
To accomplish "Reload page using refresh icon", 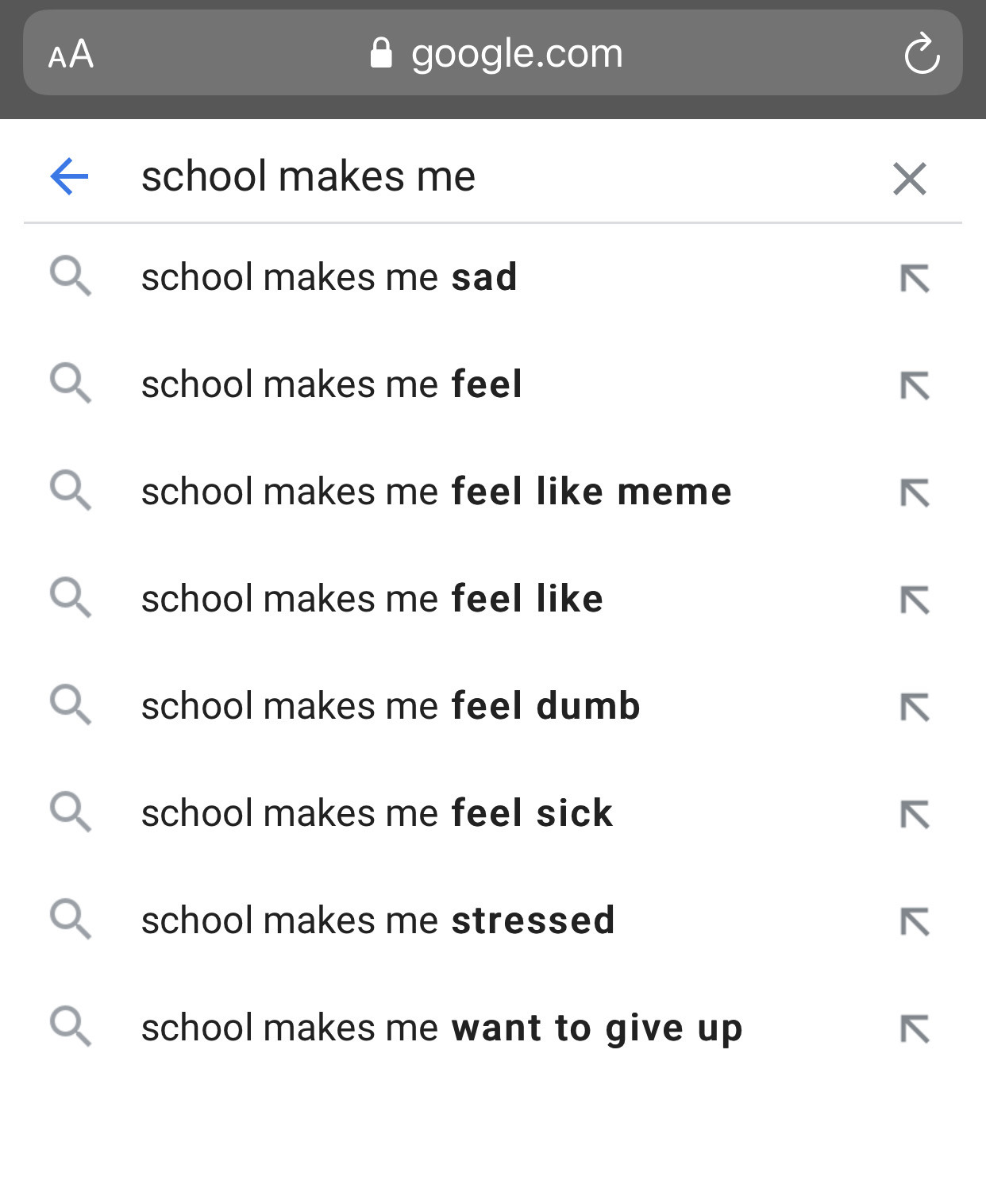I will click(922, 53).
